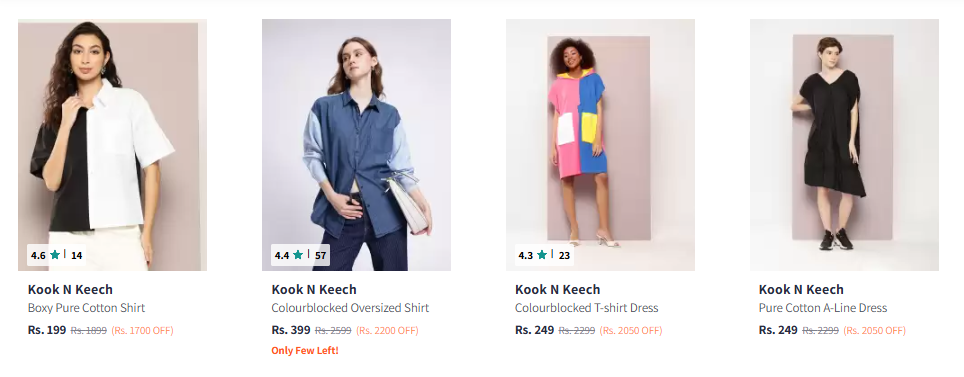Click the Rs. 1700 OFF discount text
Viewport: 964px width, 377px height.
coord(143,331)
